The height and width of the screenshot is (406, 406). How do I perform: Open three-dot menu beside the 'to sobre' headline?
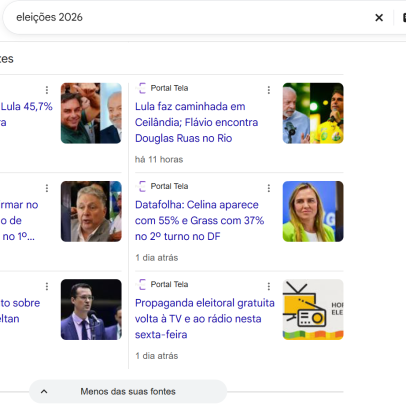point(47,286)
